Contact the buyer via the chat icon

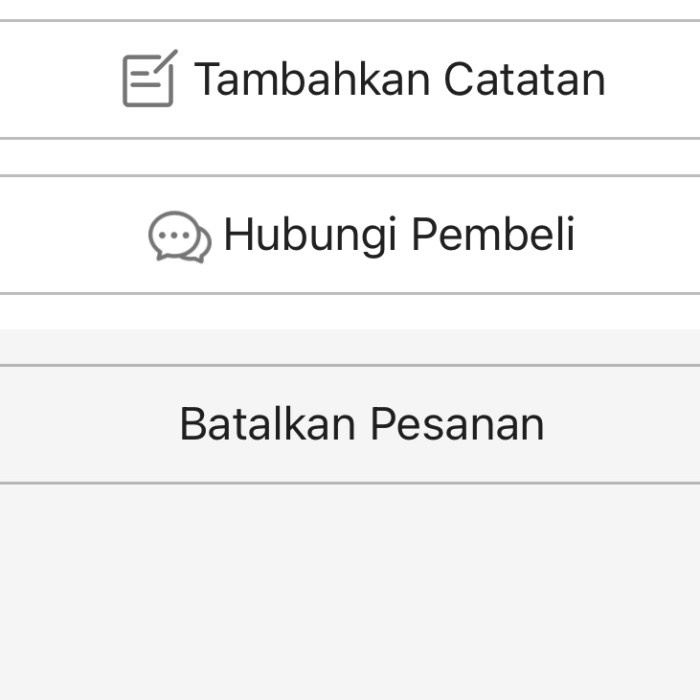pyautogui.click(x=179, y=237)
